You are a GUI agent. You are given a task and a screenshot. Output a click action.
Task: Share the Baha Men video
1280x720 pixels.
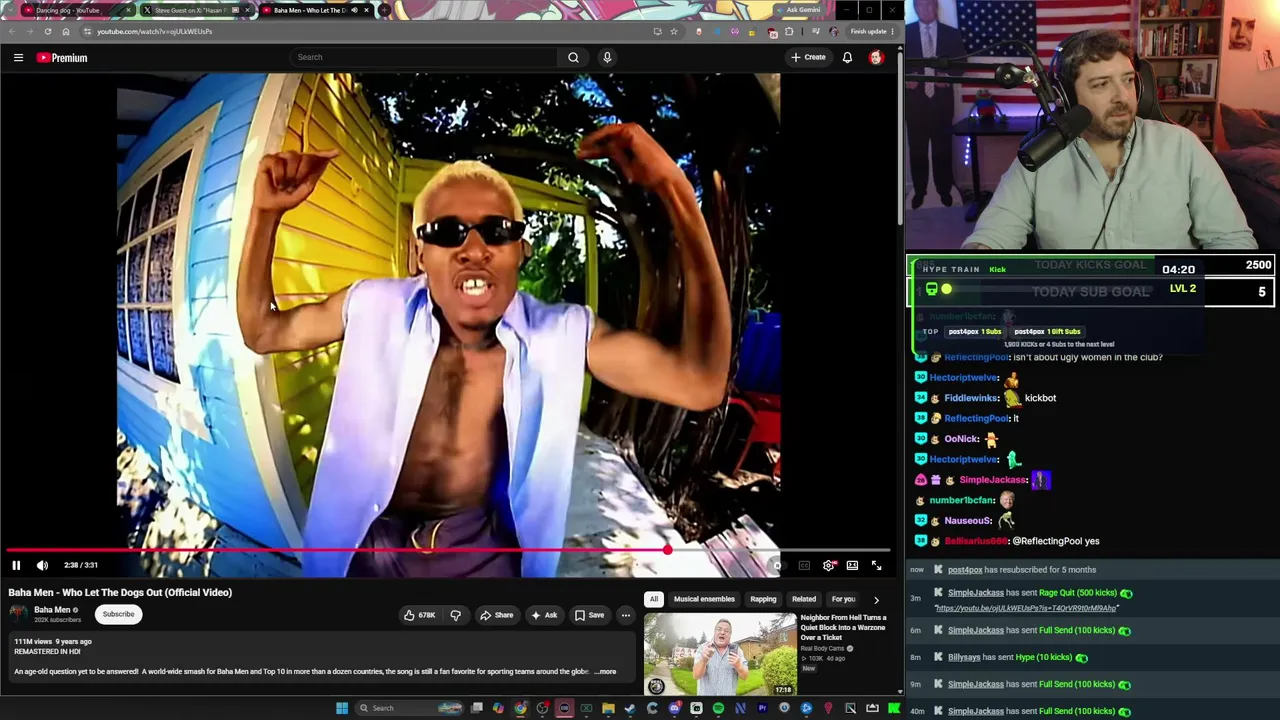click(x=496, y=615)
